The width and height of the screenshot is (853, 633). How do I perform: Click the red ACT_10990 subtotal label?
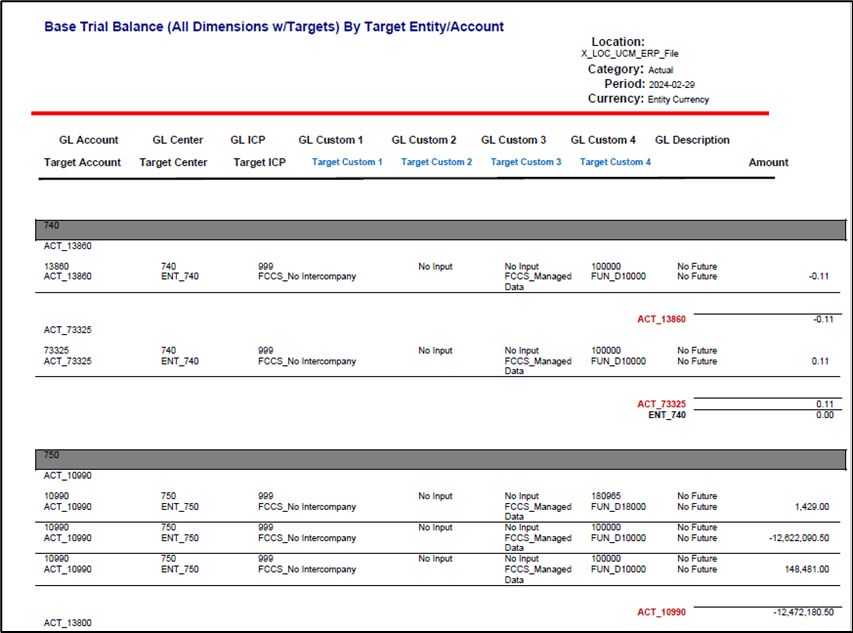(661, 612)
